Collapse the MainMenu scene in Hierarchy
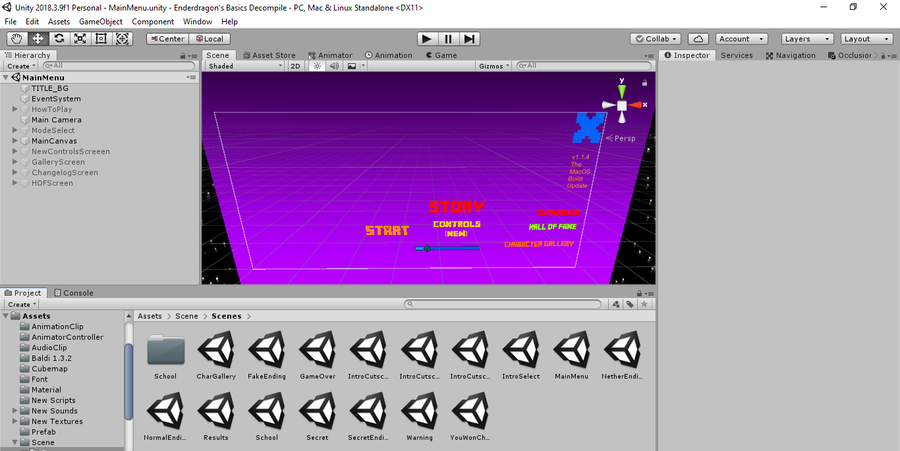The height and width of the screenshot is (451, 900). tap(6, 77)
